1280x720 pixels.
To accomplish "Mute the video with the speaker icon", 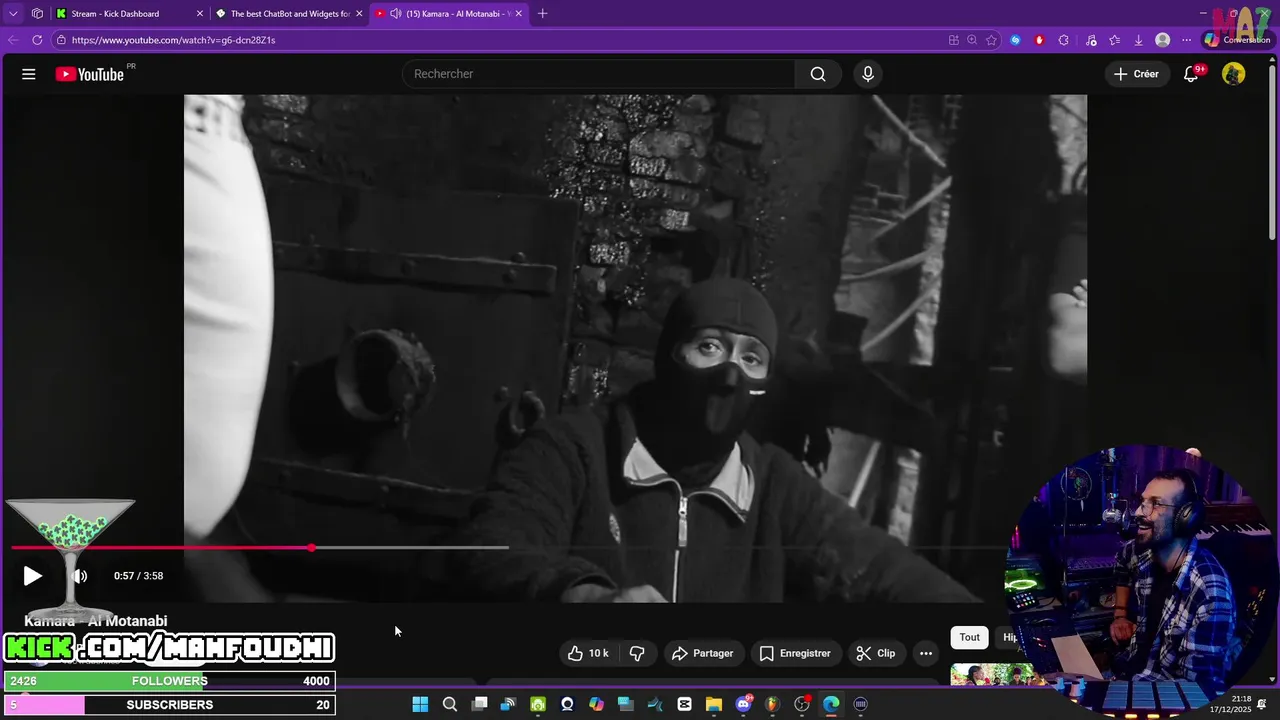I will 80,576.
